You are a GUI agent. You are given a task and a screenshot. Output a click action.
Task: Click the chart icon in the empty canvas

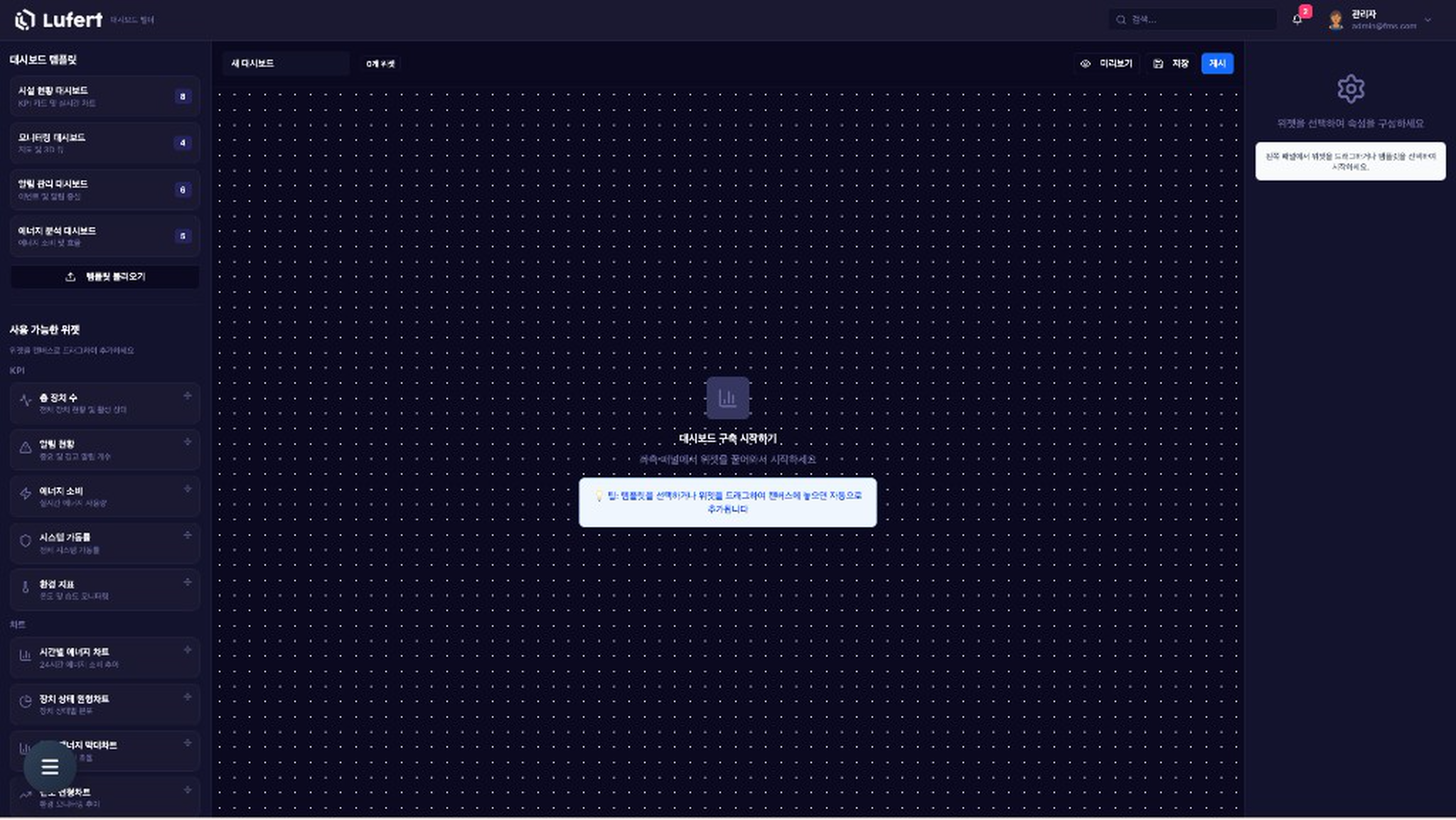tap(727, 398)
